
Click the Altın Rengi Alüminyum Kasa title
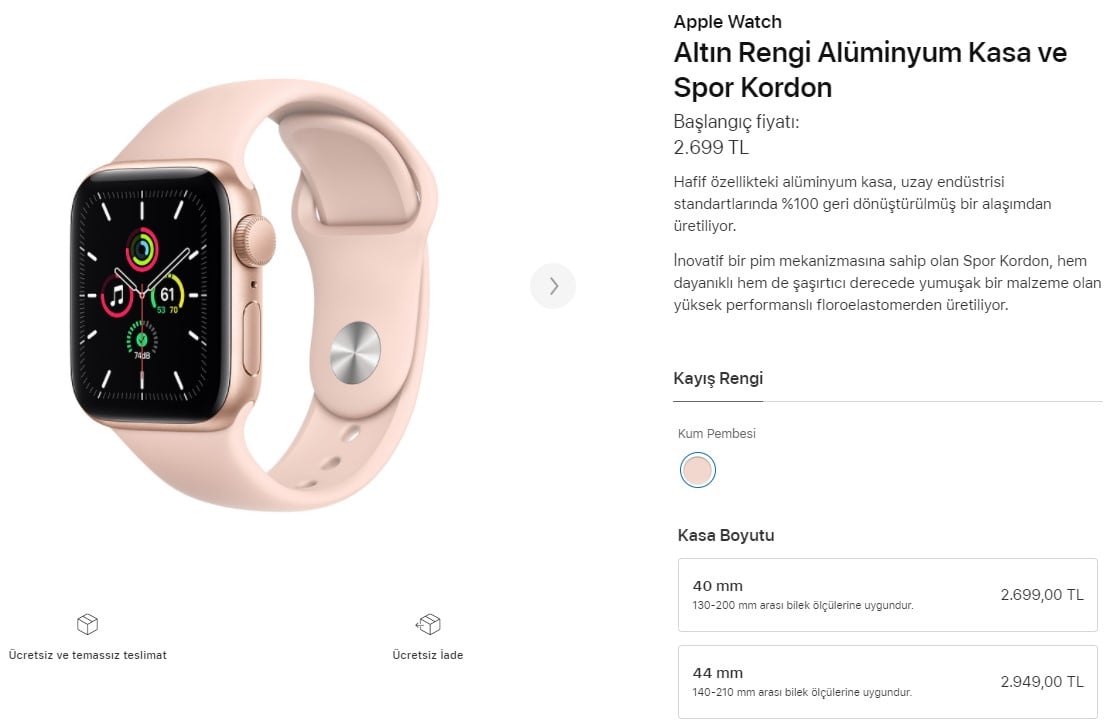870,70
